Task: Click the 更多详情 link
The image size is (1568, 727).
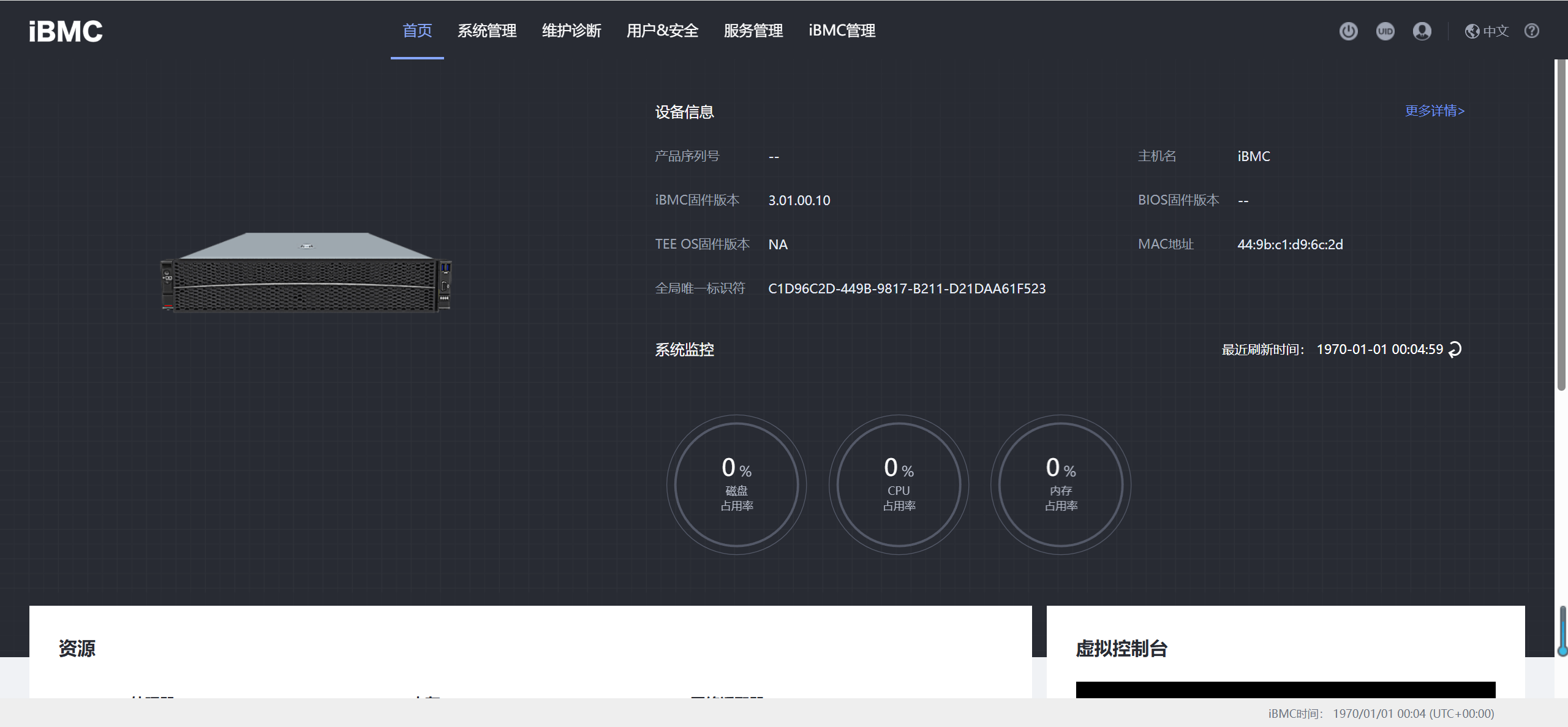Action: tap(1434, 111)
